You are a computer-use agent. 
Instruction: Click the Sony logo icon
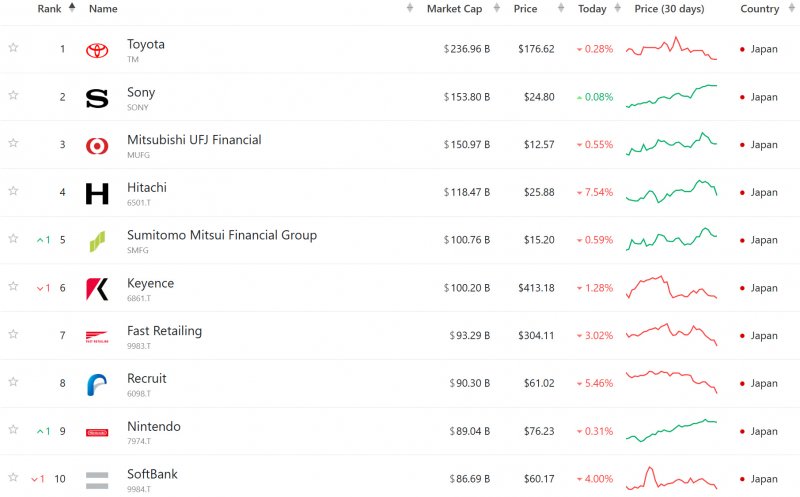click(x=97, y=98)
